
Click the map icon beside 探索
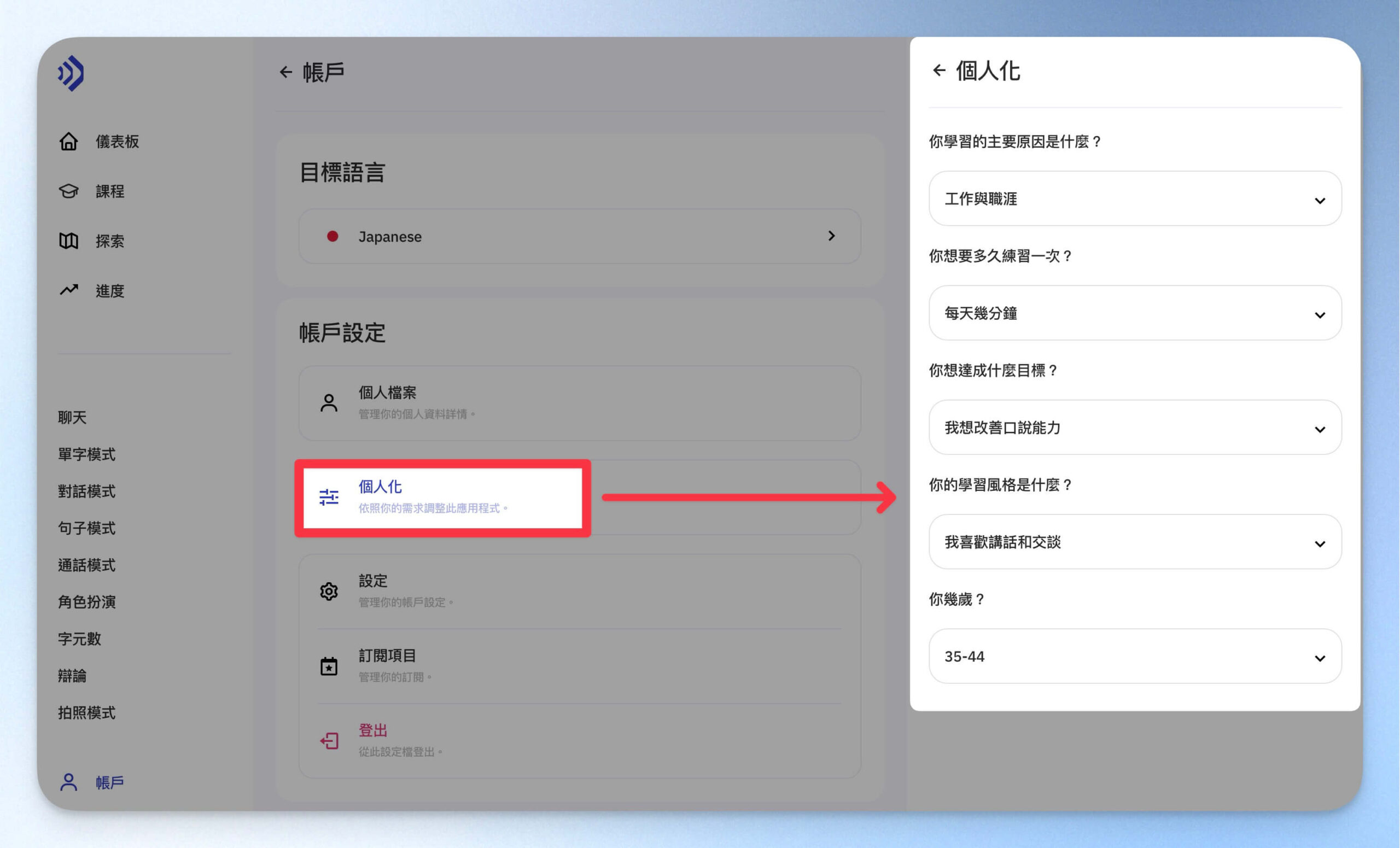tap(69, 241)
